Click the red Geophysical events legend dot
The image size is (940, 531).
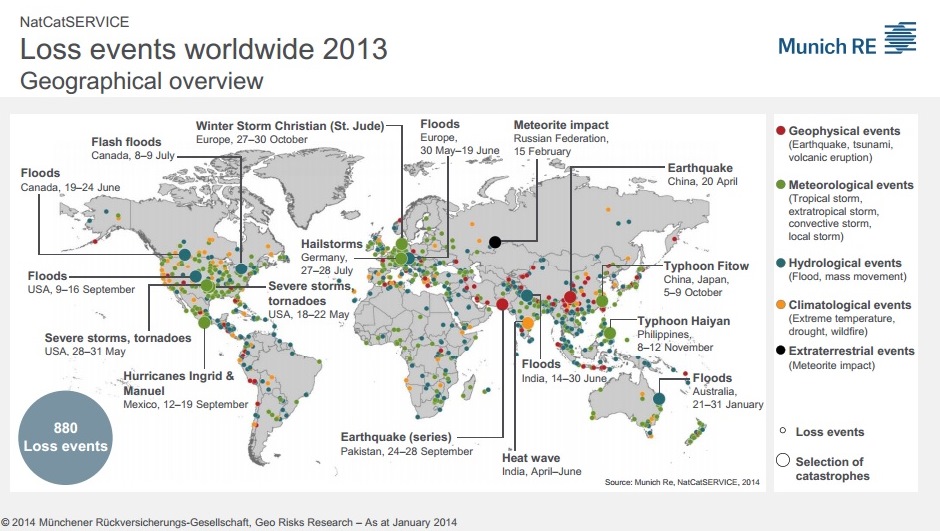point(781,131)
